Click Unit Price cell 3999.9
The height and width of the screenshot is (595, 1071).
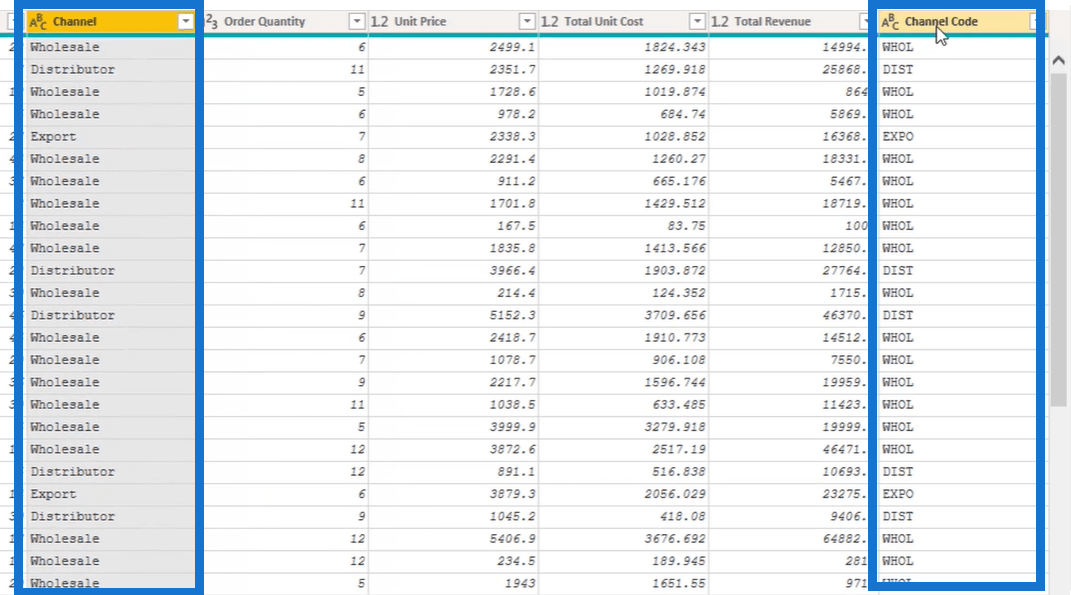(x=454, y=427)
